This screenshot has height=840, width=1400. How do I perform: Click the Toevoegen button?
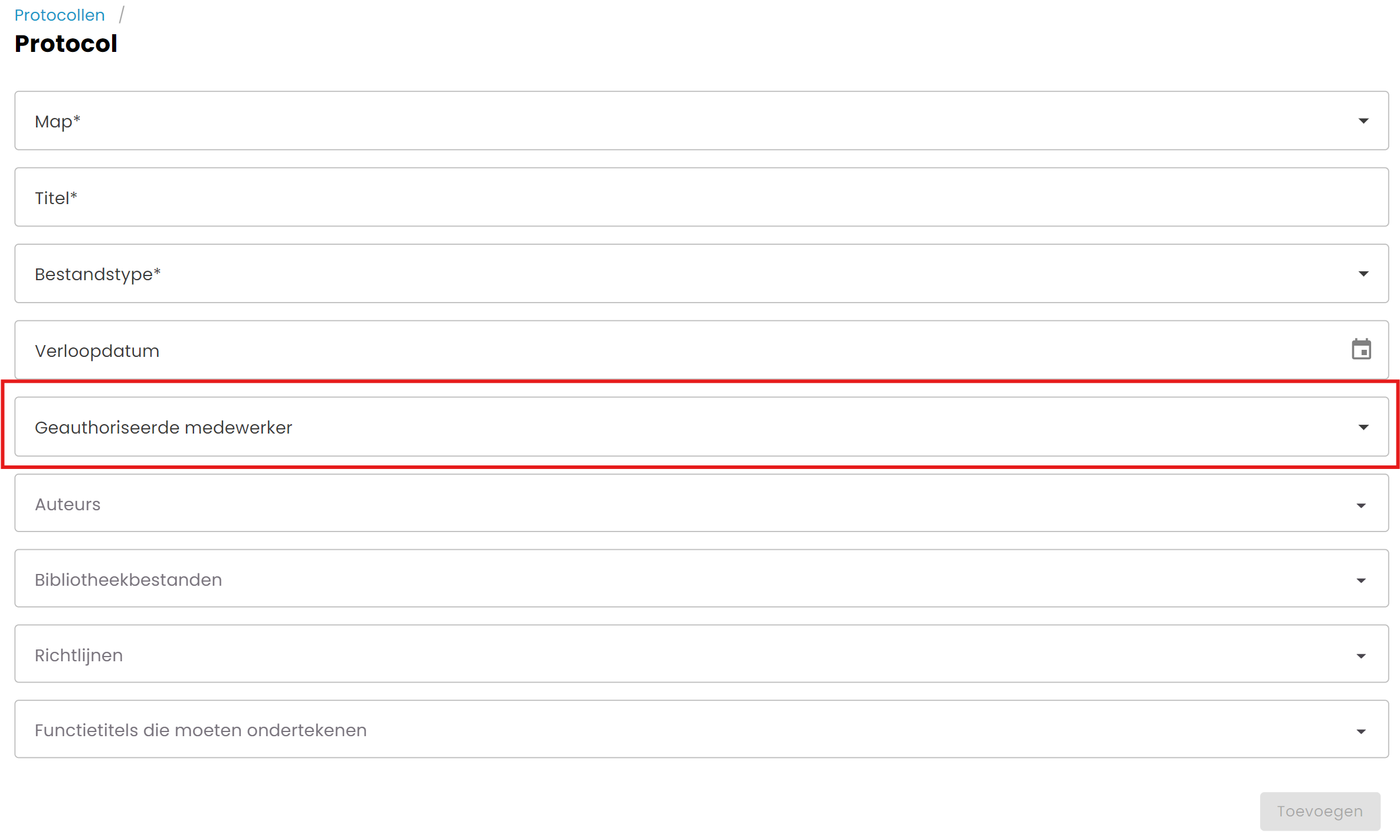[1320, 811]
